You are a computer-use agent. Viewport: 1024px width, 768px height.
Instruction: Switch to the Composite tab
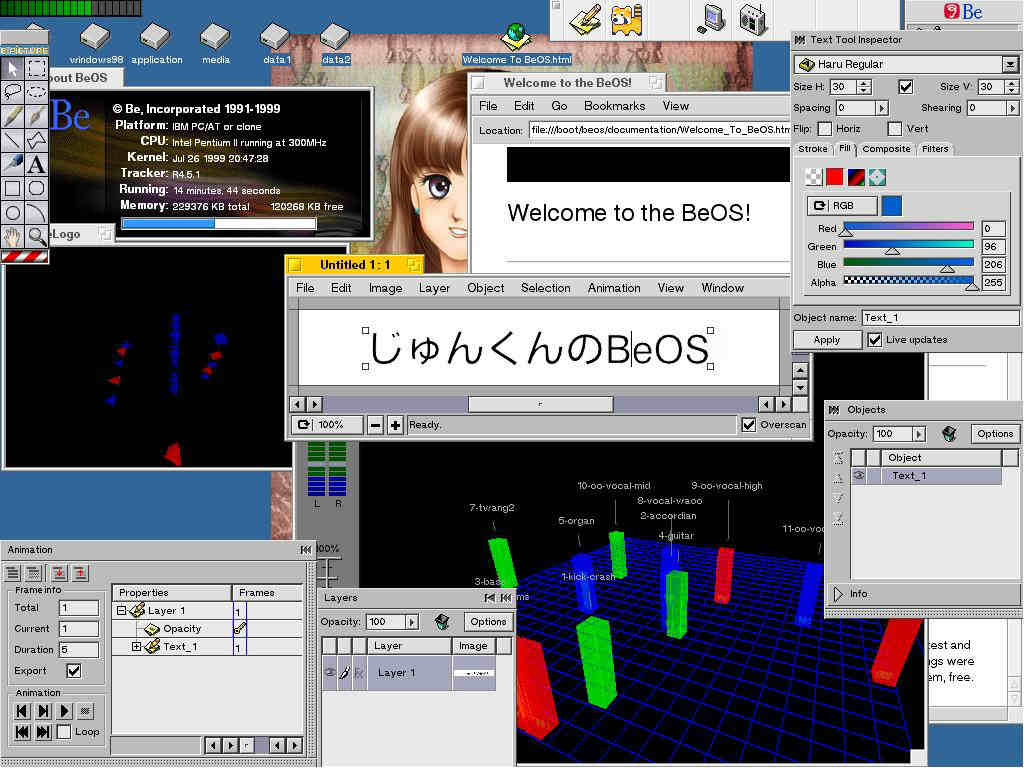coord(886,149)
